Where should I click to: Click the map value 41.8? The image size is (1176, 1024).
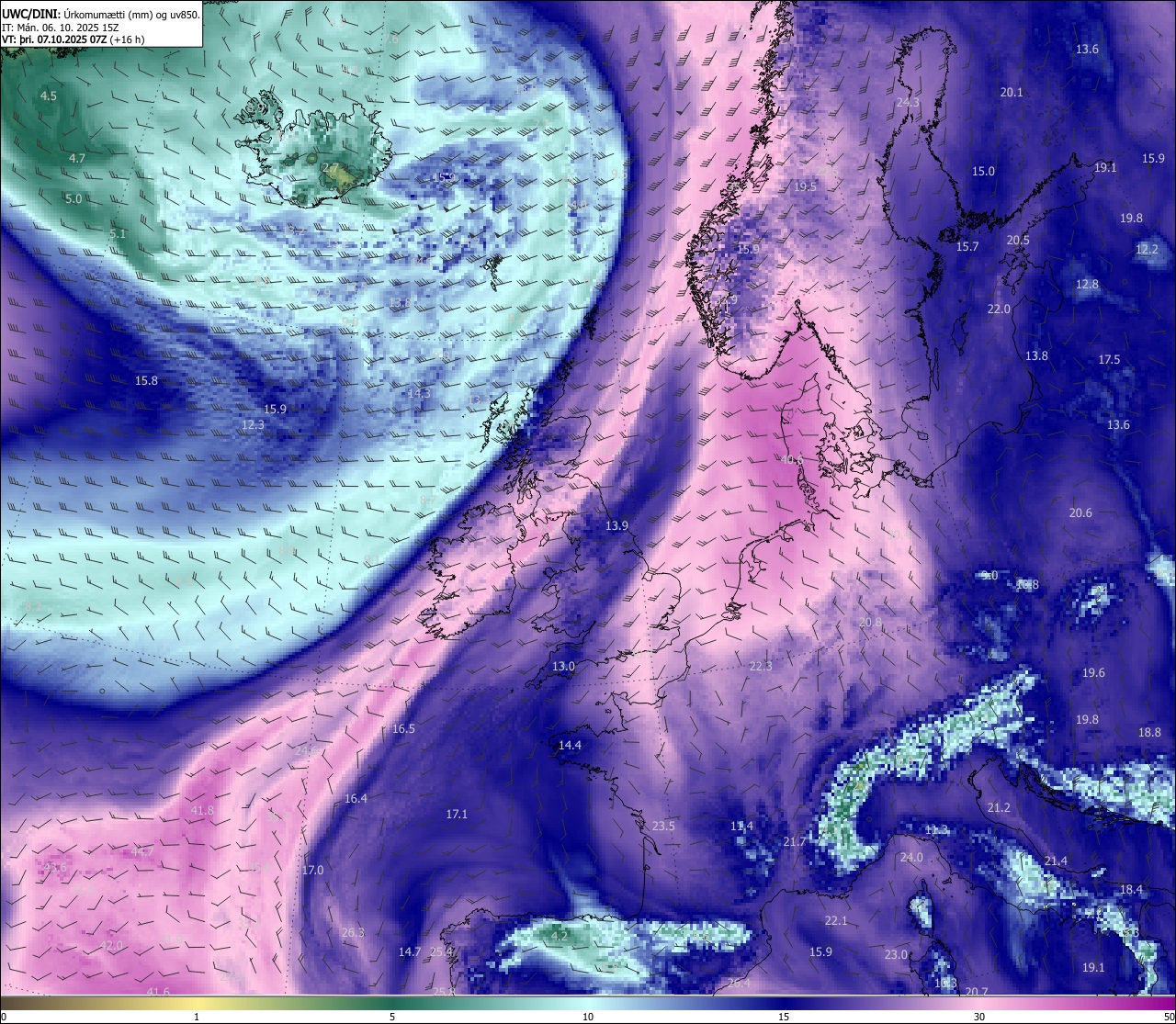coord(202,810)
